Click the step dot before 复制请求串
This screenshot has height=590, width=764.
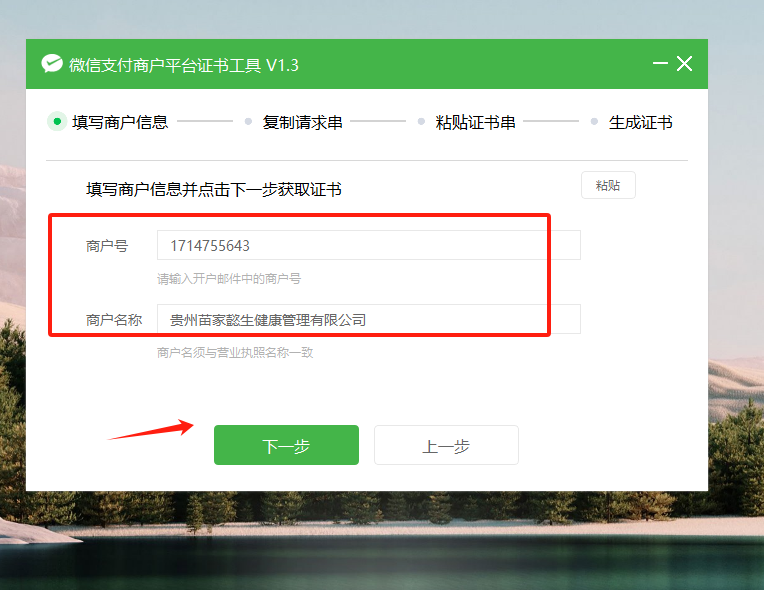(248, 121)
